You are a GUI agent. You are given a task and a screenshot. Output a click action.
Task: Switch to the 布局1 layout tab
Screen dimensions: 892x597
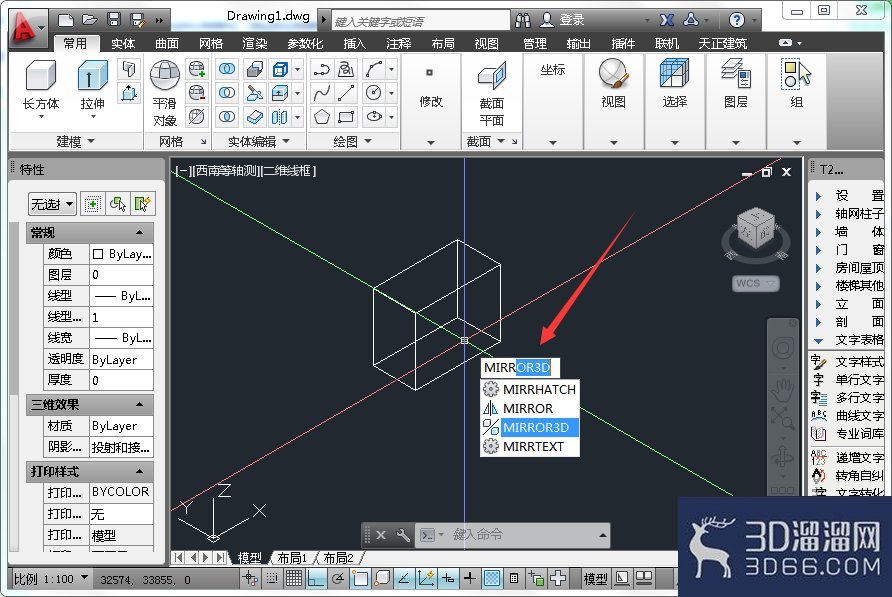pos(292,558)
